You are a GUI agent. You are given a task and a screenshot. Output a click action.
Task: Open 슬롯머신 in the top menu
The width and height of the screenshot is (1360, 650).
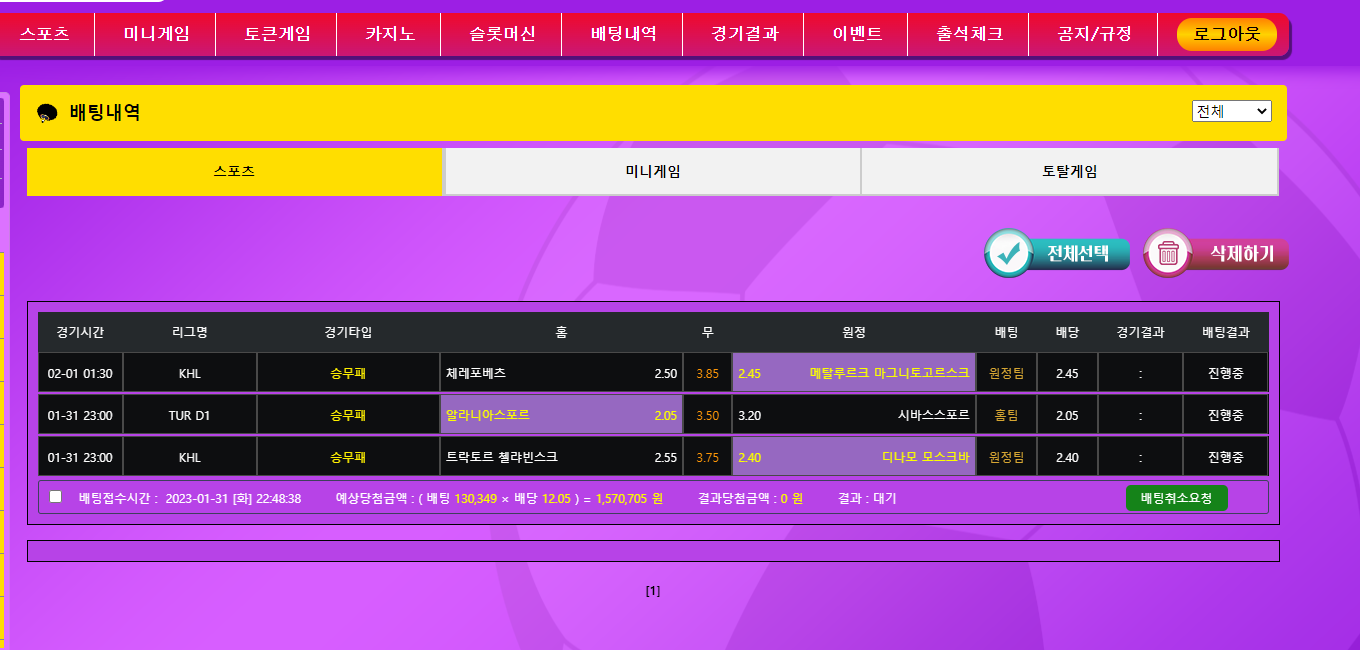coord(502,34)
